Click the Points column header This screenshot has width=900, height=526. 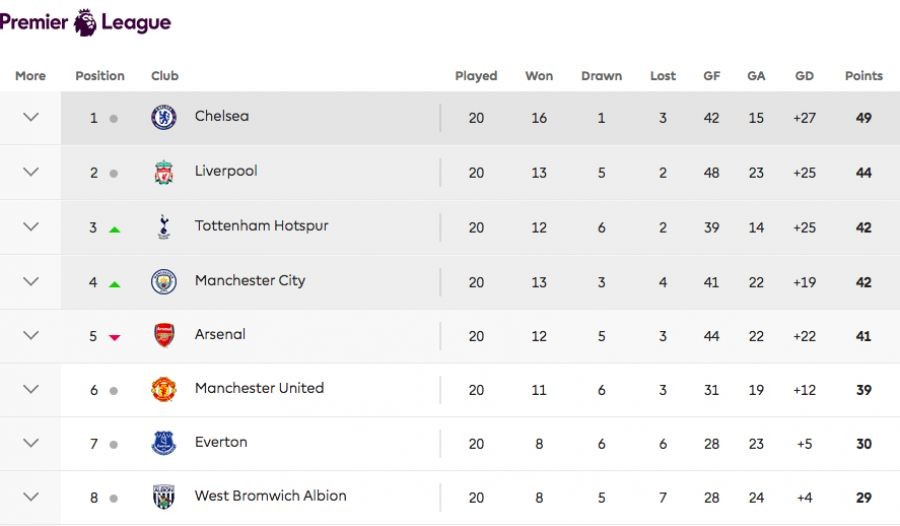[863, 76]
